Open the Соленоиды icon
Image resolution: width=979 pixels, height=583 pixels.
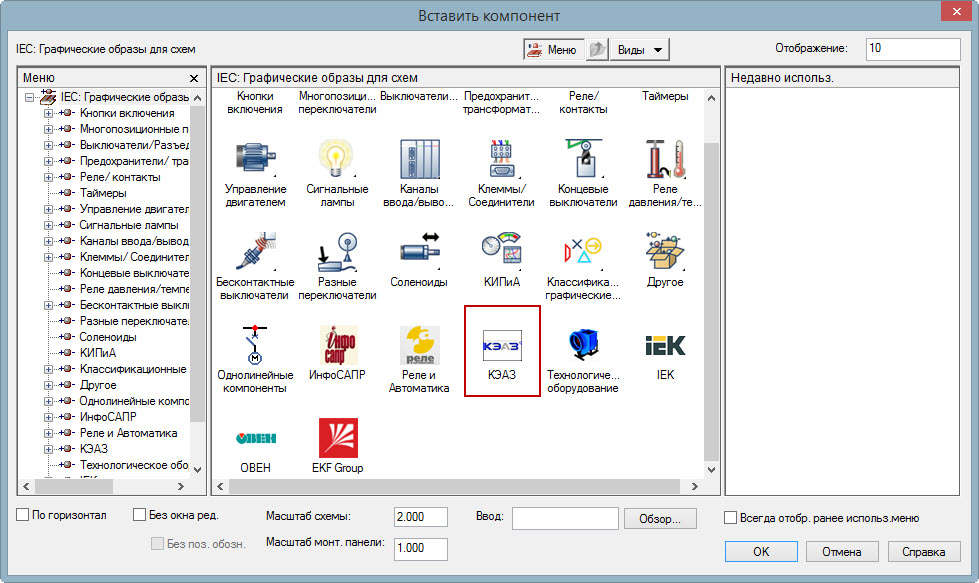pyautogui.click(x=419, y=251)
